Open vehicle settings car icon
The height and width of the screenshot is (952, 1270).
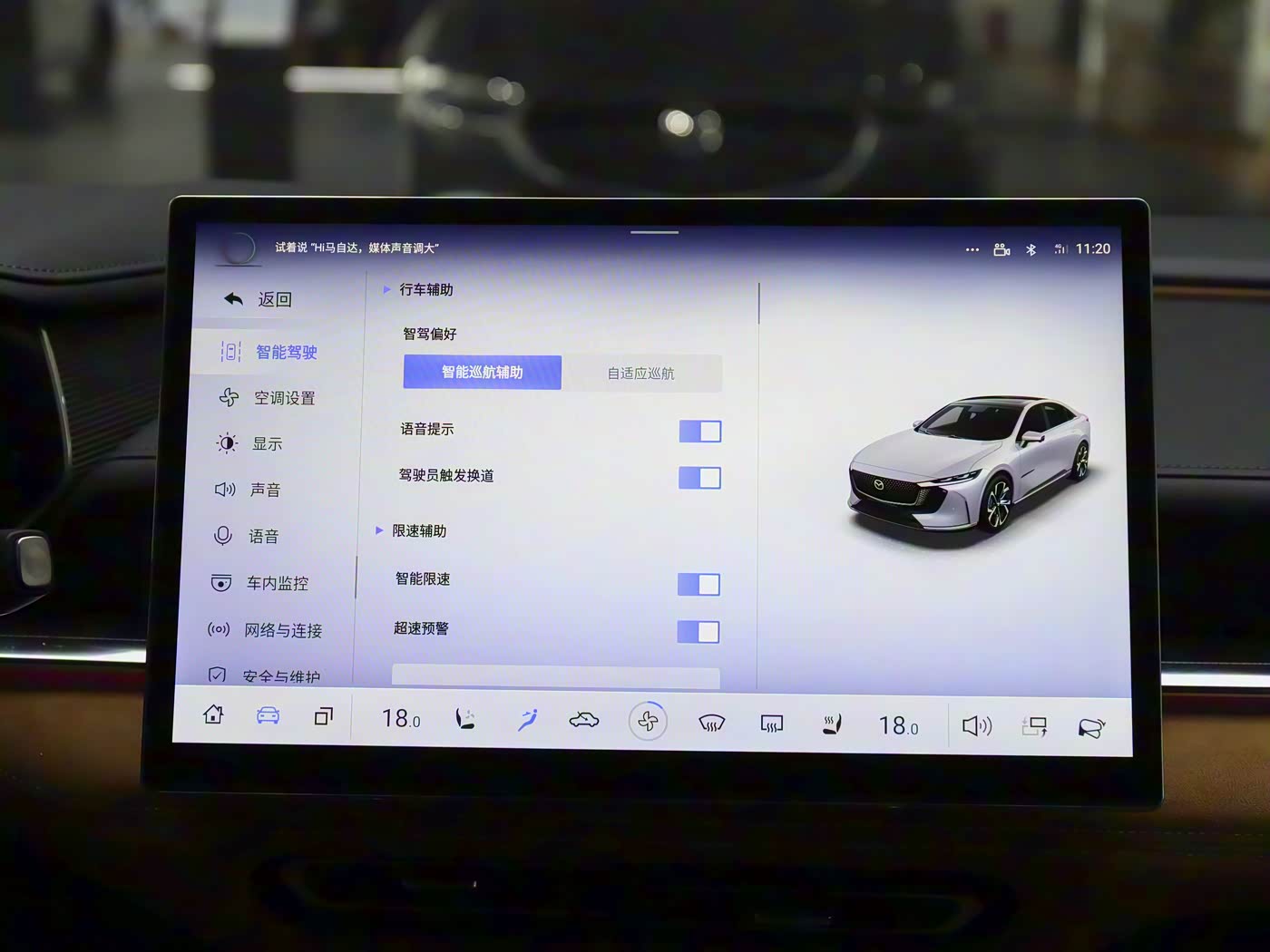coord(268,716)
